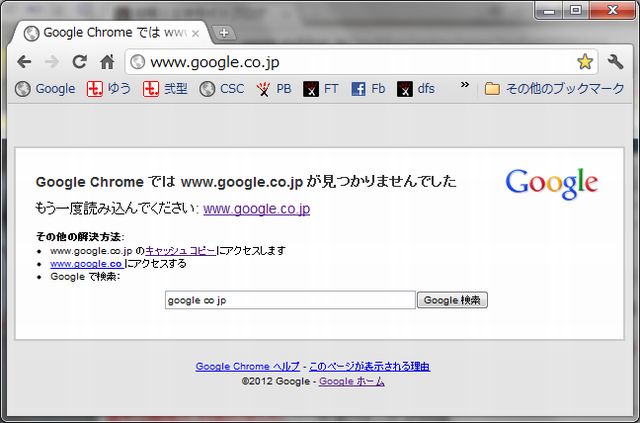Open the dfs bookmark
The width and height of the screenshot is (640, 423).
416,89
